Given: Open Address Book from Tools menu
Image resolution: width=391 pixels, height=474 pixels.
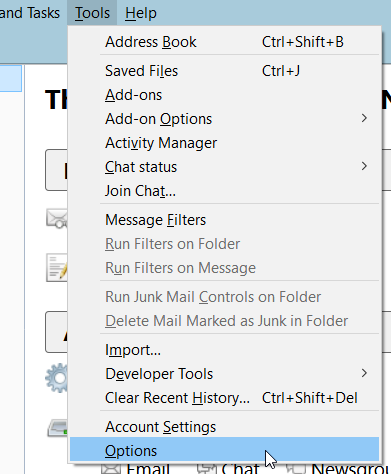Looking at the screenshot, I should click(224, 42).
